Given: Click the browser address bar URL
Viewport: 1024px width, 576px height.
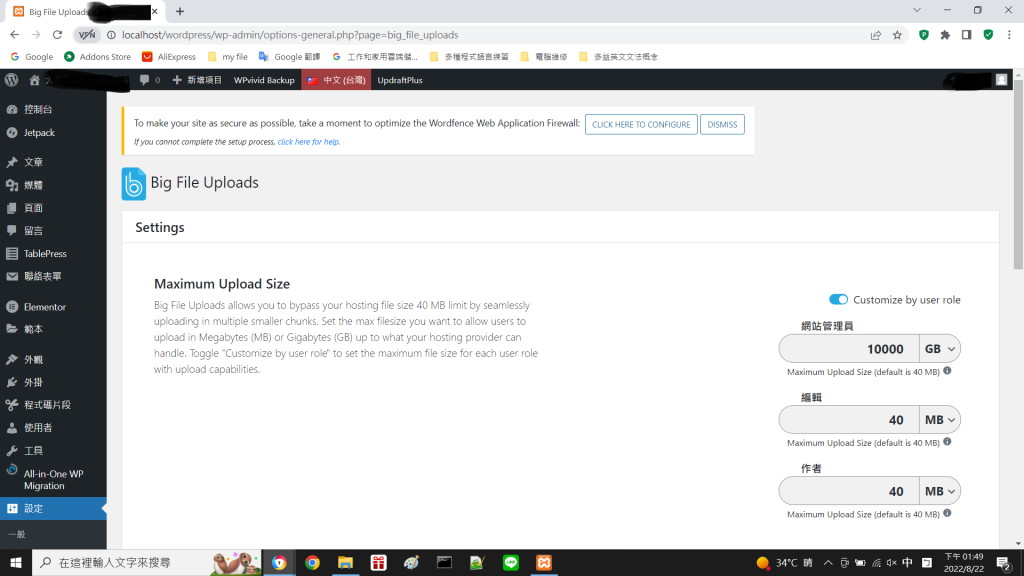Looking at the screenshot, I should (x=290, y=35).
